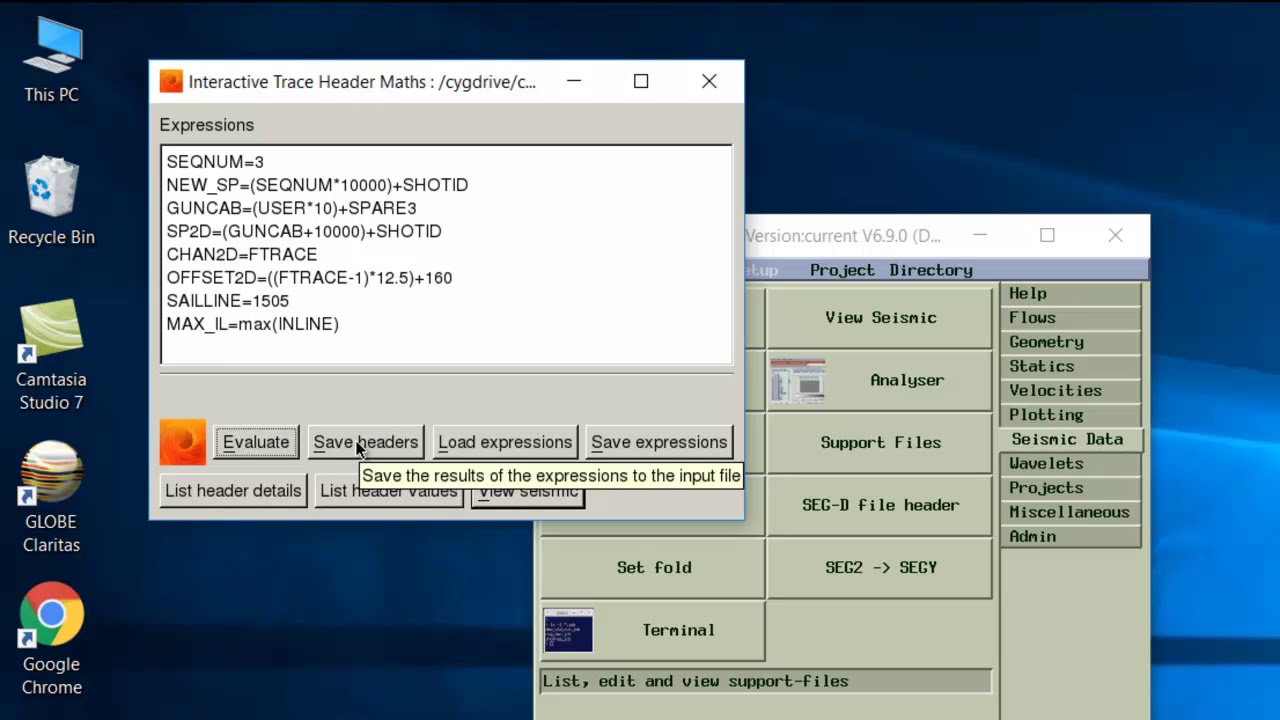Select the Miscellaneous category tab
The width and height of the screenshot is (1280, 720).
(1070, 512)
